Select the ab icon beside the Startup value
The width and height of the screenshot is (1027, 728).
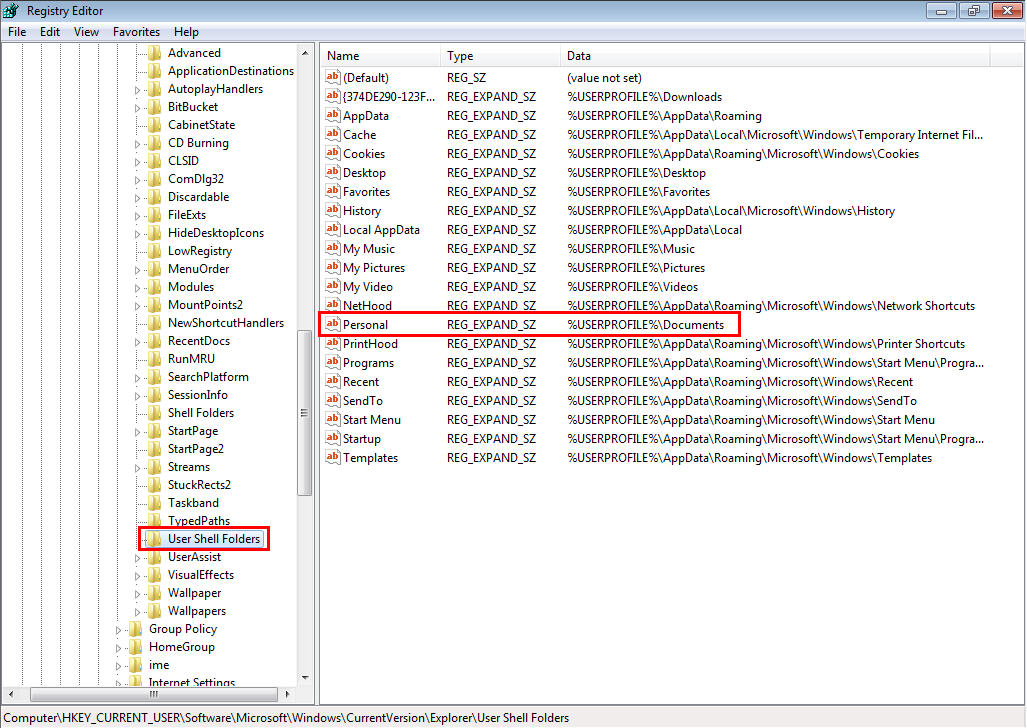tap(331, 438)
